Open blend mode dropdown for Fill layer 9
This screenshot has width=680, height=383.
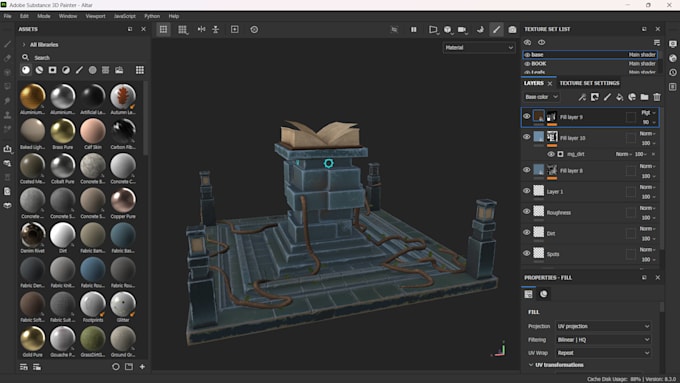click(x=648, y=113)
